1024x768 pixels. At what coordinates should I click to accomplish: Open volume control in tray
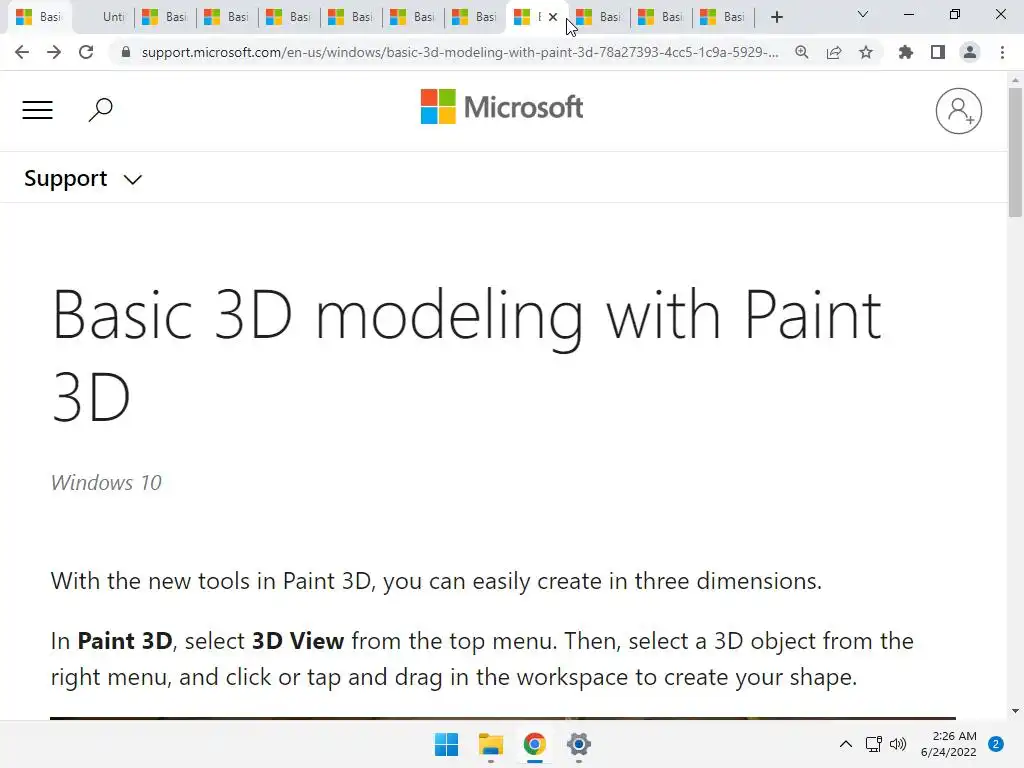tap(899, 744)
